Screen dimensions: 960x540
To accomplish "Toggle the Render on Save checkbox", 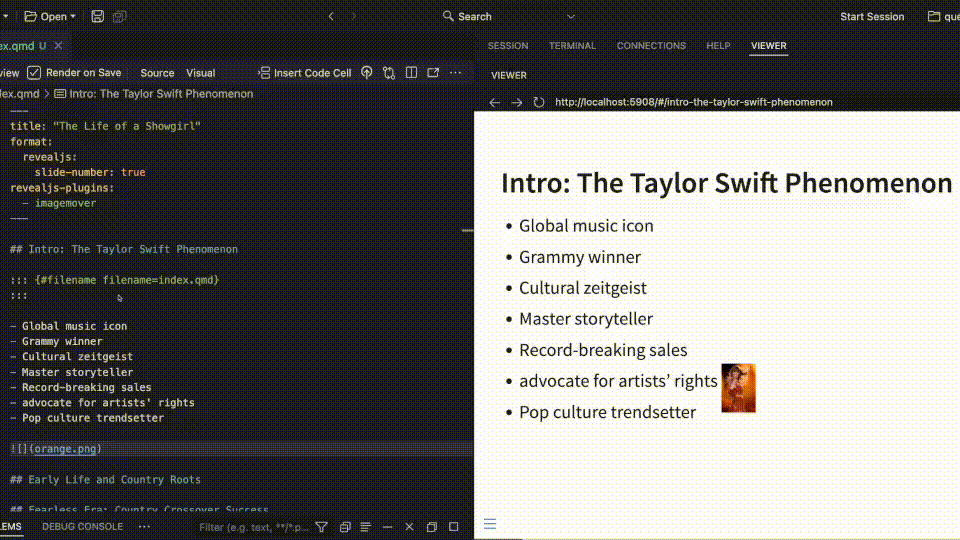I will click(34, 72).
